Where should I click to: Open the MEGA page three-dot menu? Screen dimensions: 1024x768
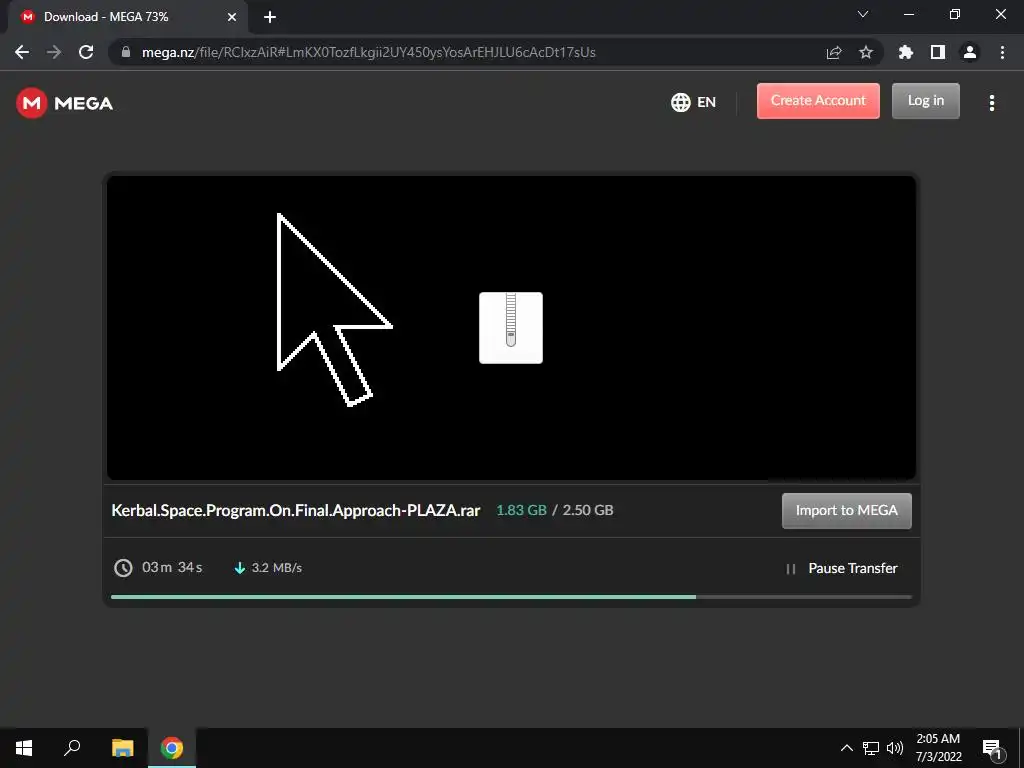tap(991, 103)
